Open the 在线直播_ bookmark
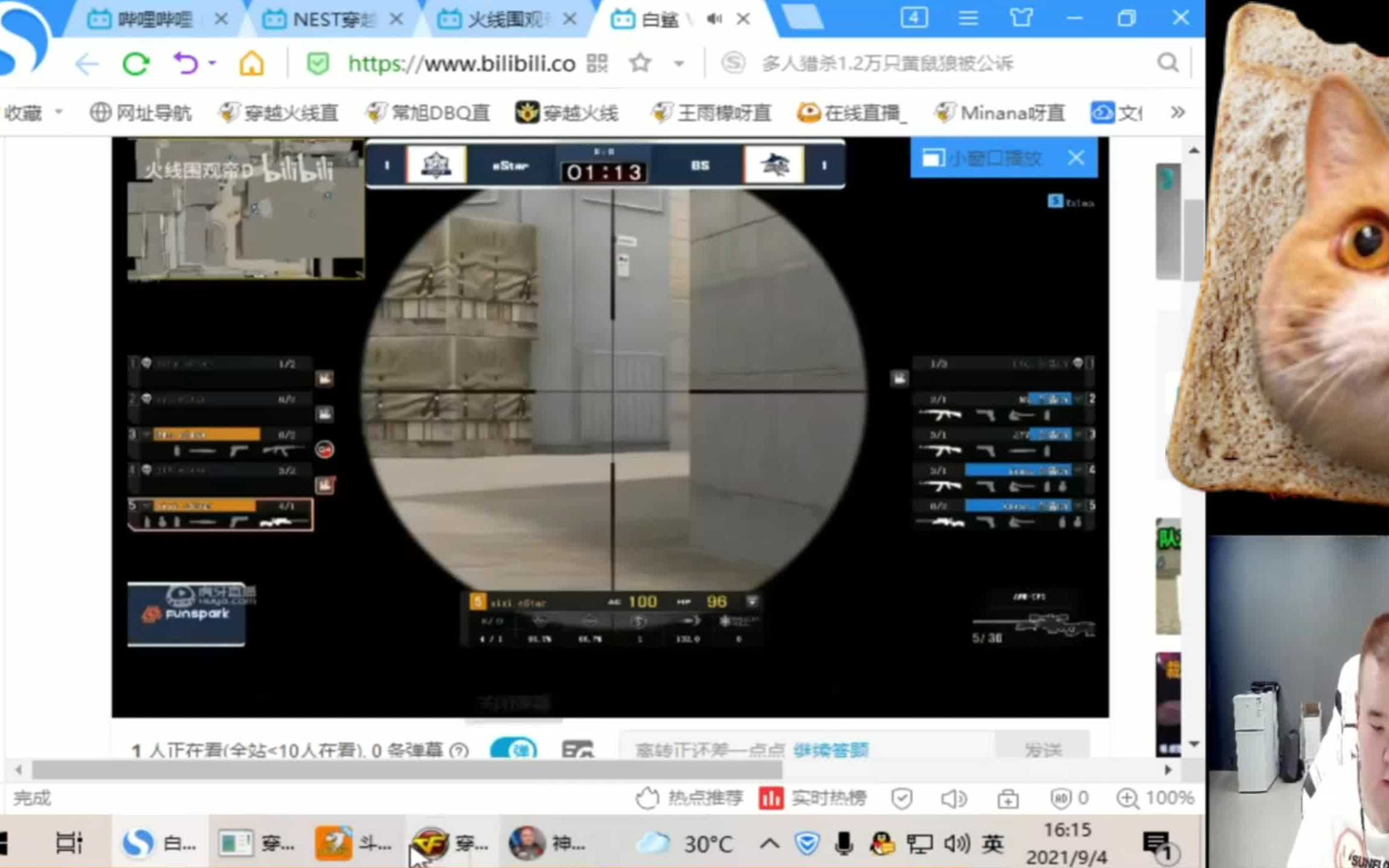 [x=852, y=112]
